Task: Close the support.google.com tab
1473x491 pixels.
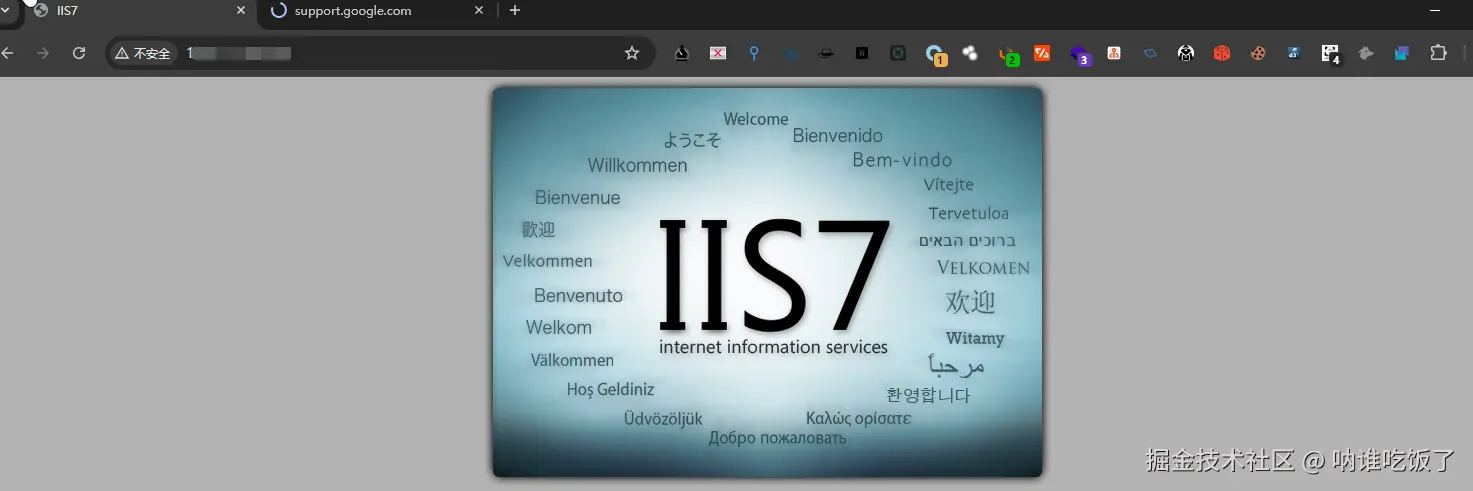Action: (x=479, y=11)
